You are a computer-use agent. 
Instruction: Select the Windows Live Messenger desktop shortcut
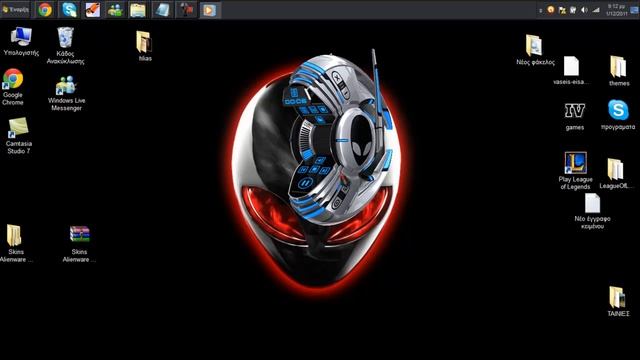tap(67, 93)
